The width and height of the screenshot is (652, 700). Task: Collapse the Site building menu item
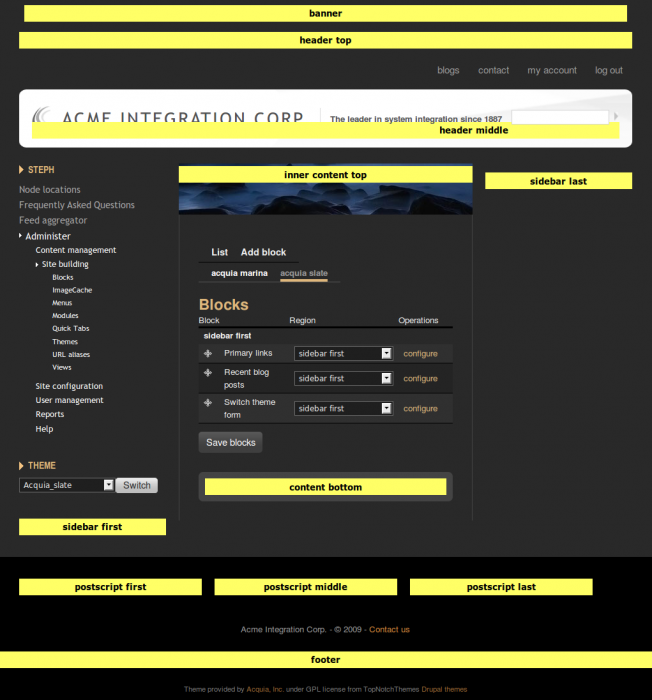click(37, 265)
